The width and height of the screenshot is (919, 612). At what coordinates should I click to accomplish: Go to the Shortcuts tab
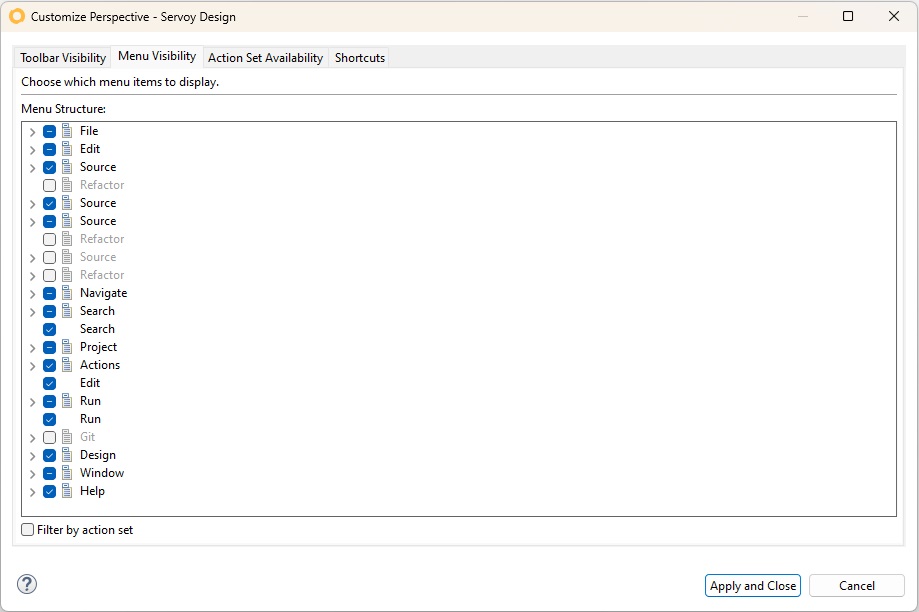[360, 58]
